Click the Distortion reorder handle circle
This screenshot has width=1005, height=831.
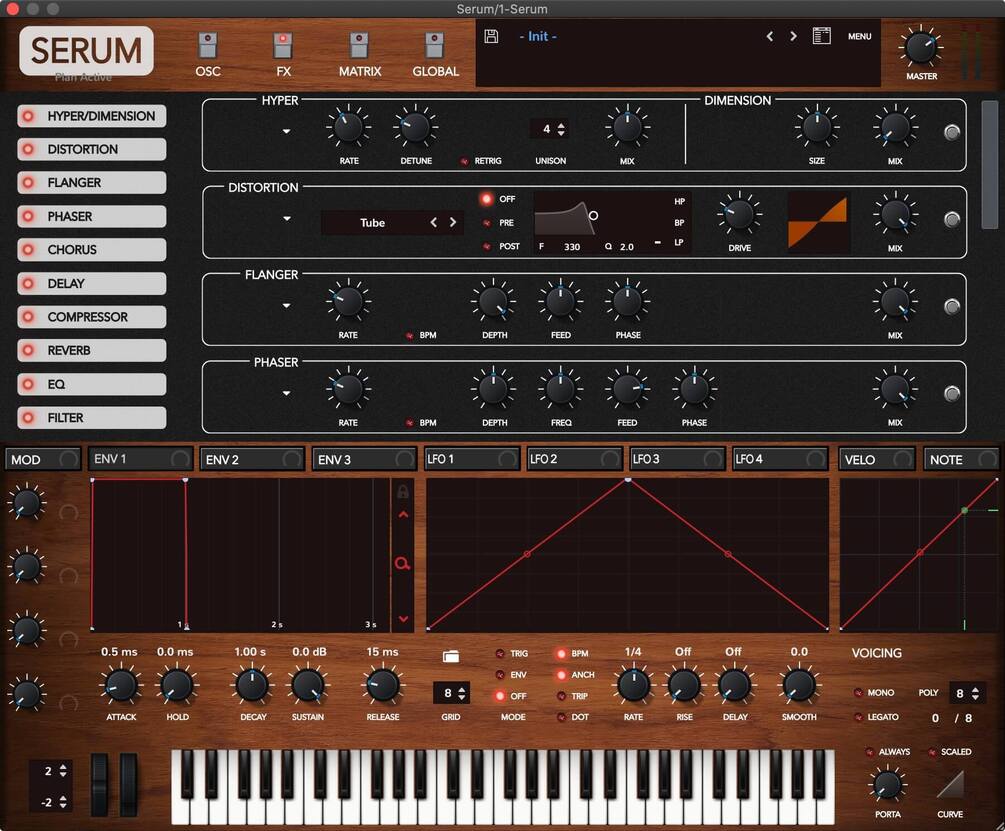coord(952,219)
